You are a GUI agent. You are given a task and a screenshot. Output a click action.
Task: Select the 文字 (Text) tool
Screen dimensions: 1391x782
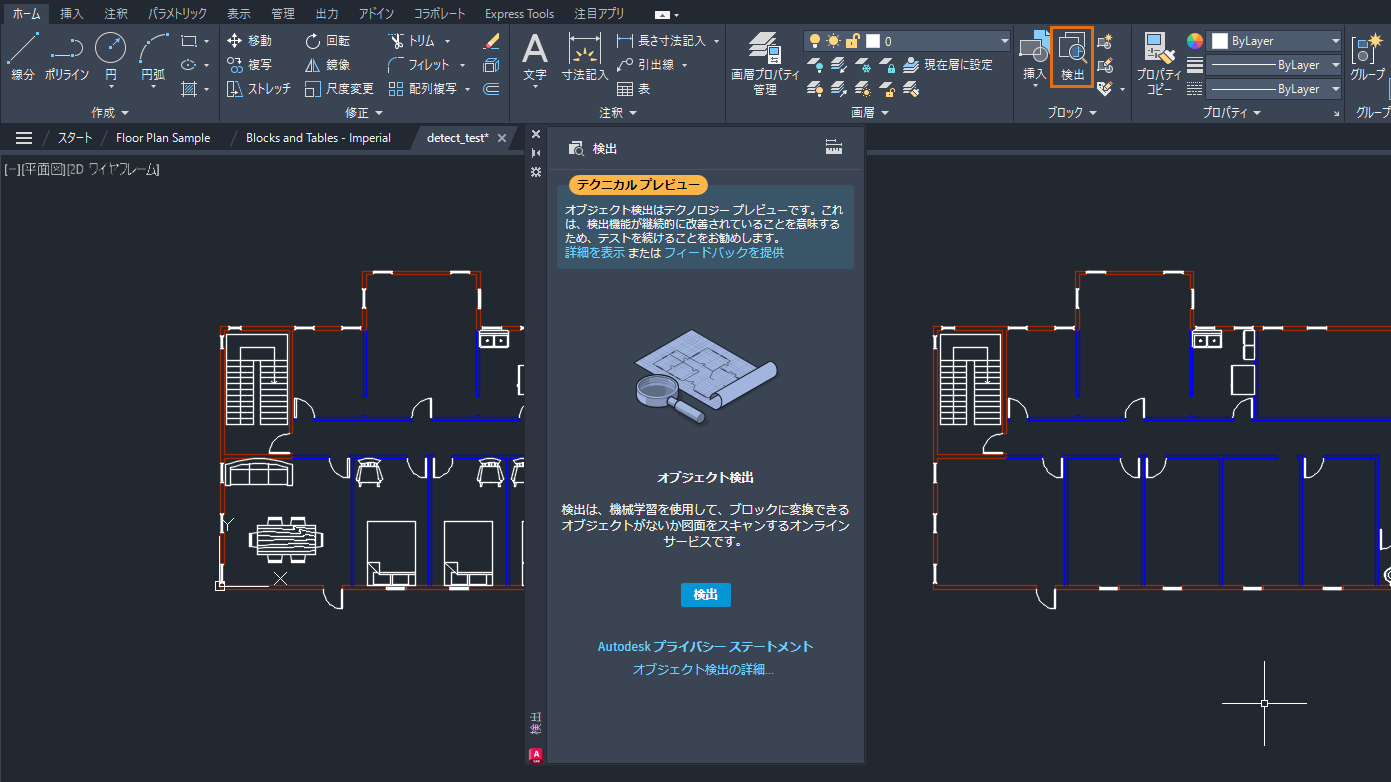(535, 57)
